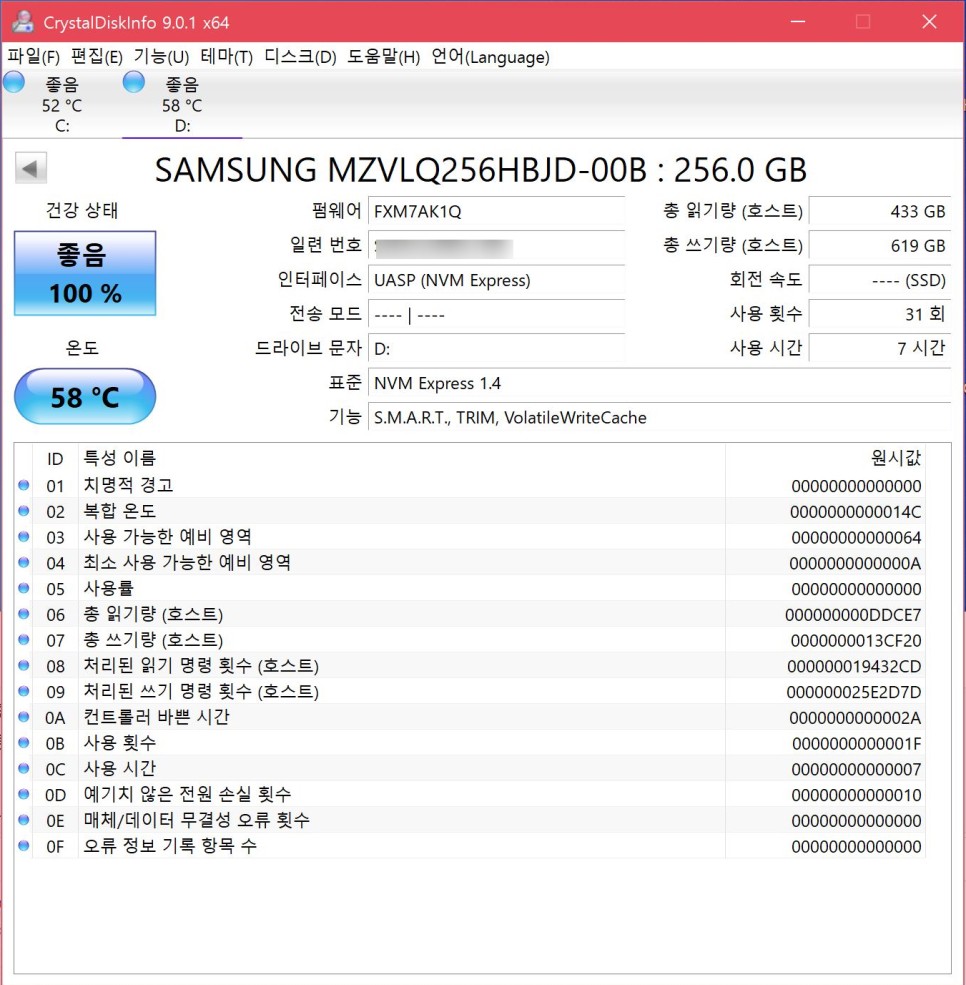Click the blurred serial number field
Viewport: 966px width, 985px height.
tap(496, 246)
